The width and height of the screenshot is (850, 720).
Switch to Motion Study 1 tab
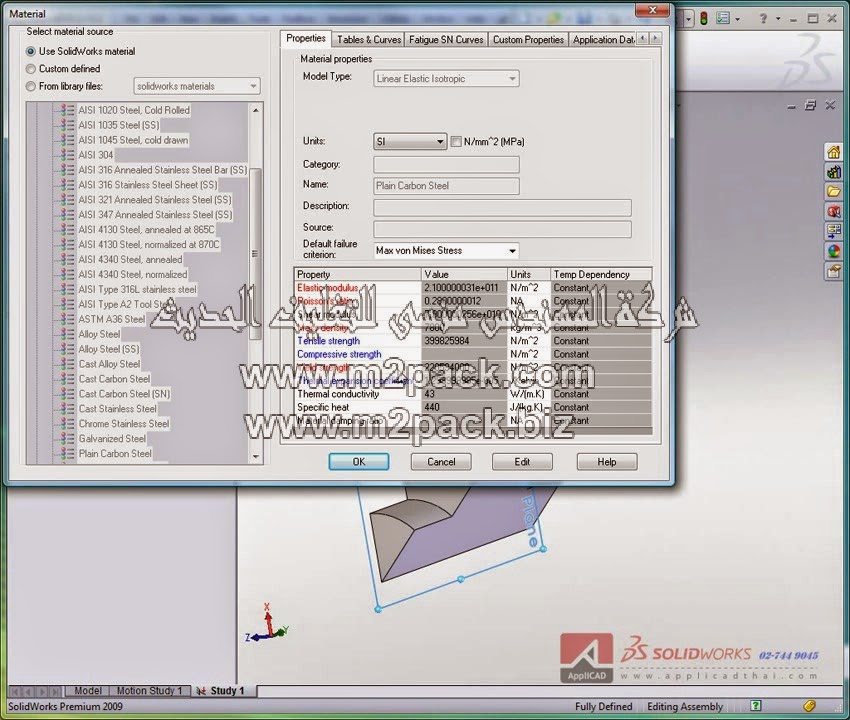click(149, 691)
